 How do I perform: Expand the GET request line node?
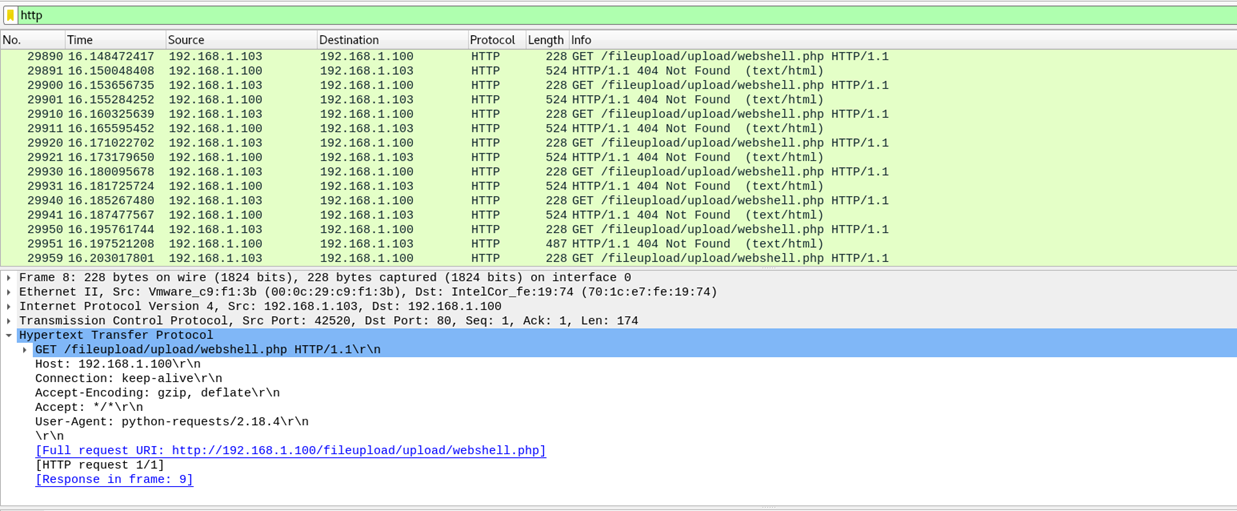point(25,350)
